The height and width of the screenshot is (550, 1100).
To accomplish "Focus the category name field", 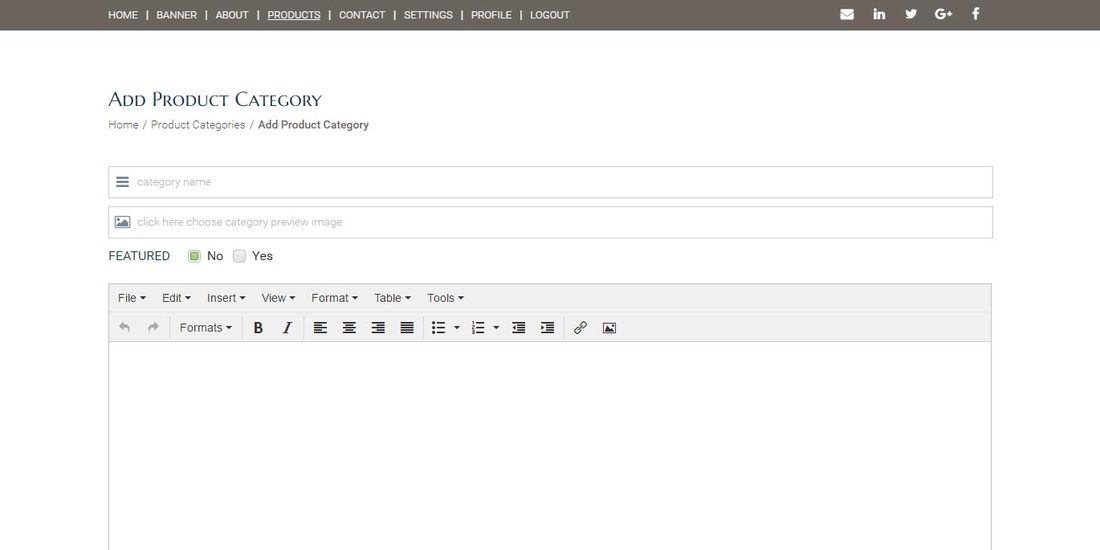I will click(x=550, y=182).
